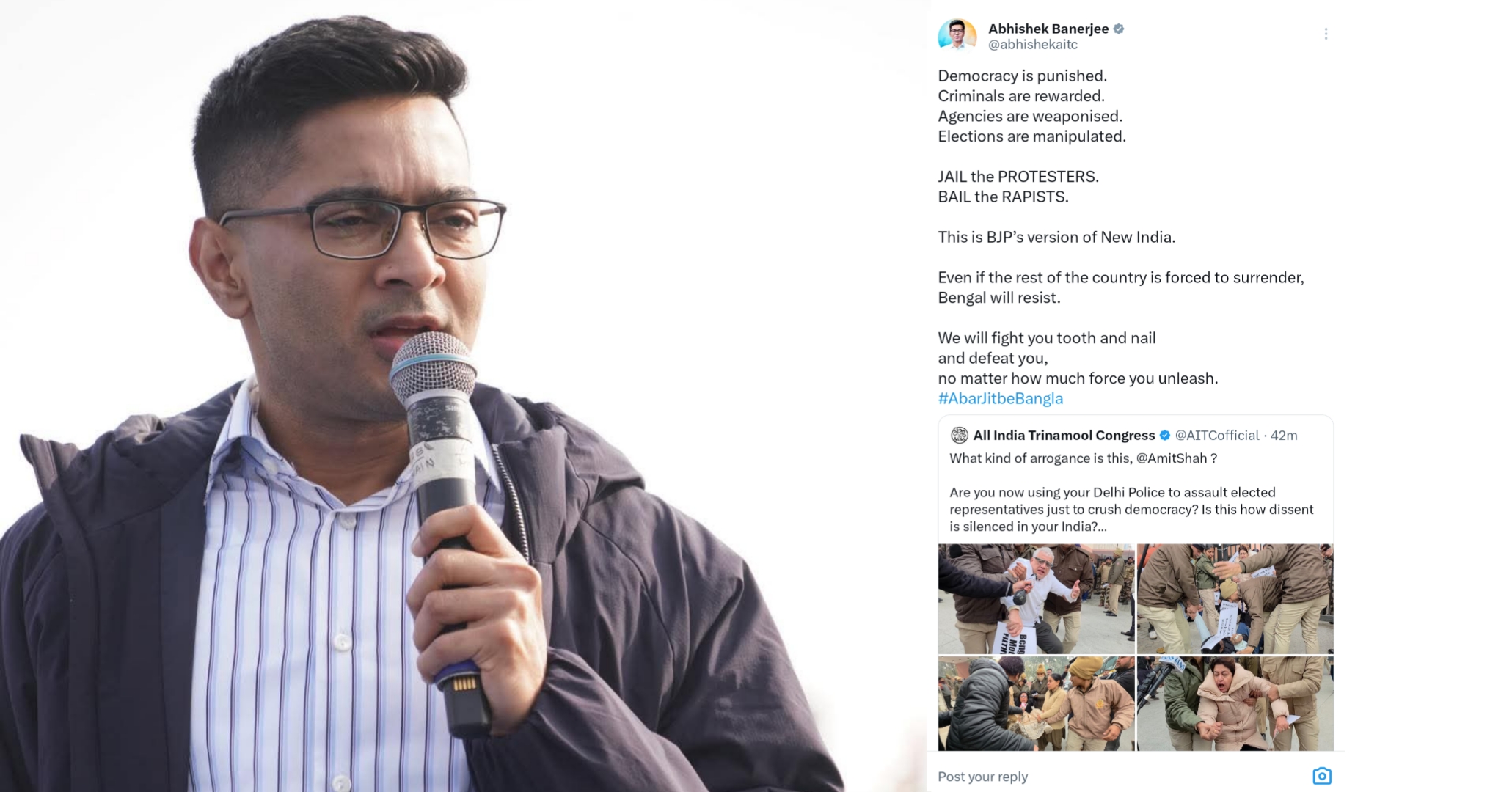Open the camera icon in reply bar
This screenshot has height=792, width=1512.
point(1322,776)
